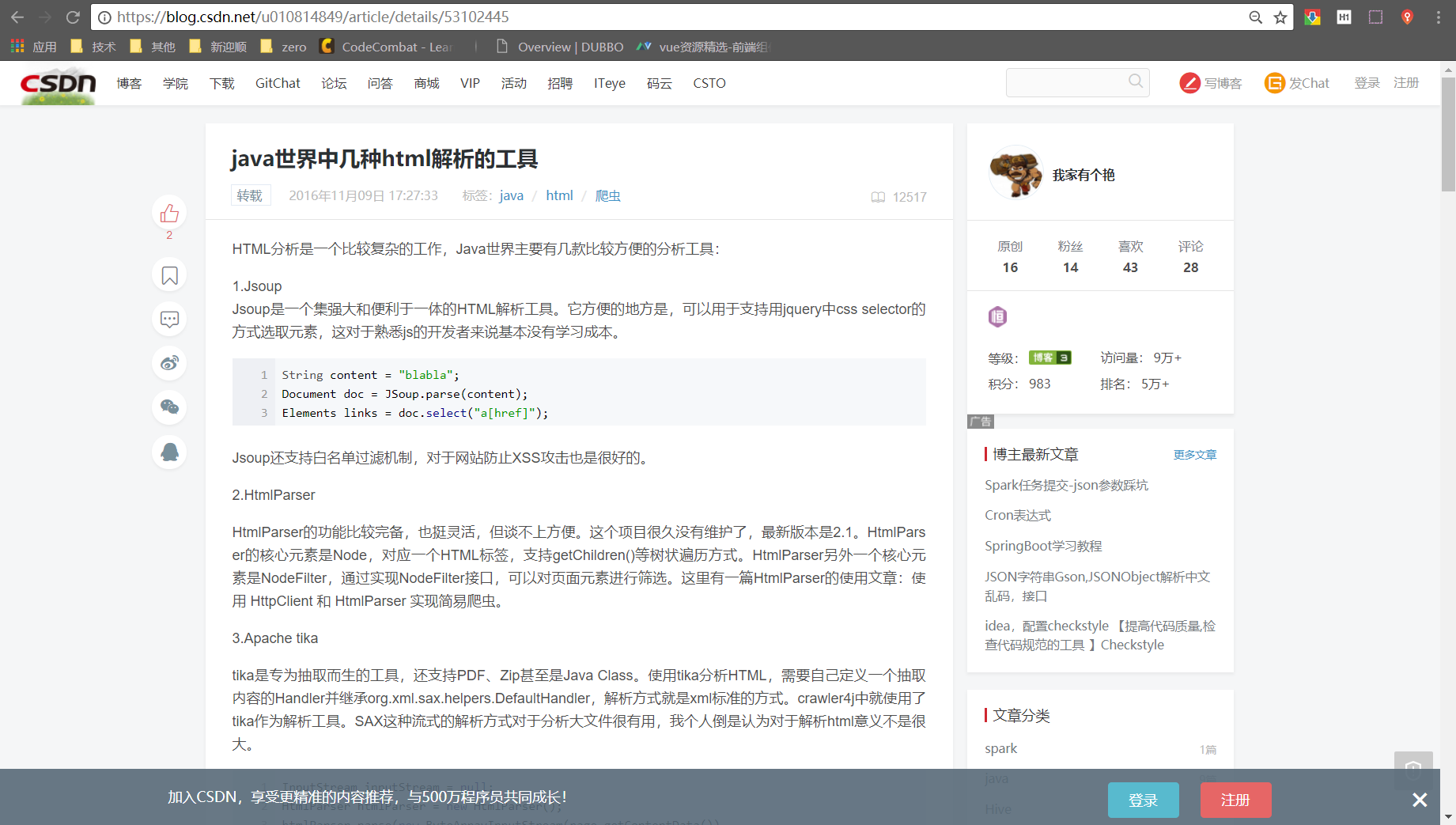
Task: Open Overview | DUBBO bookmark
Action: coord(559,47)
